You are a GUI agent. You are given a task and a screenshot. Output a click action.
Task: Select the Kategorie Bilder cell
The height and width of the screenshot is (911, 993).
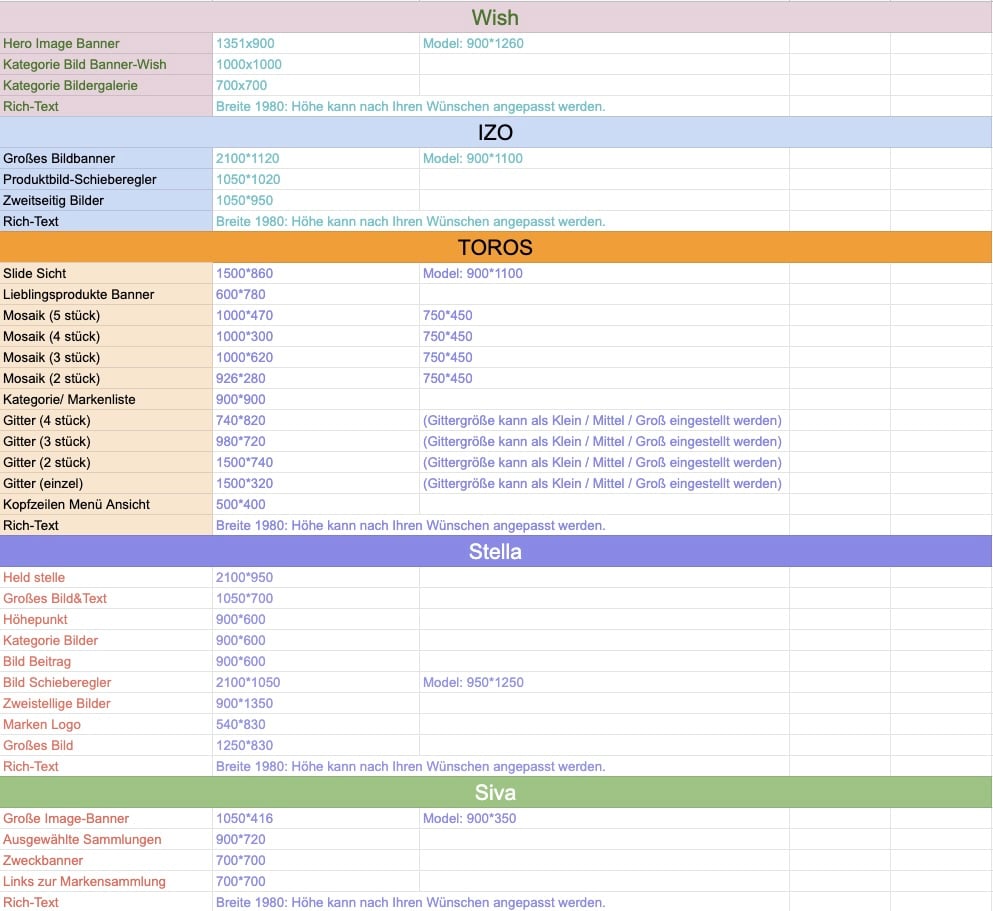[x=106, y=639]
